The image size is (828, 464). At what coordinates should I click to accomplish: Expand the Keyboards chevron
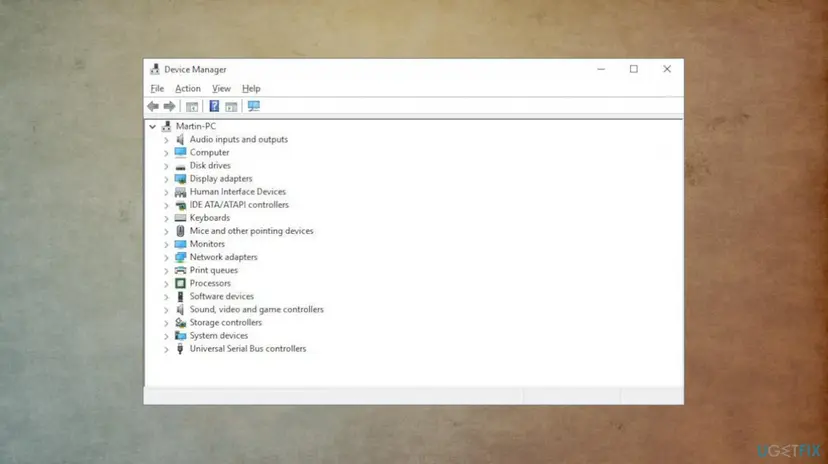[x=166, y=218]
